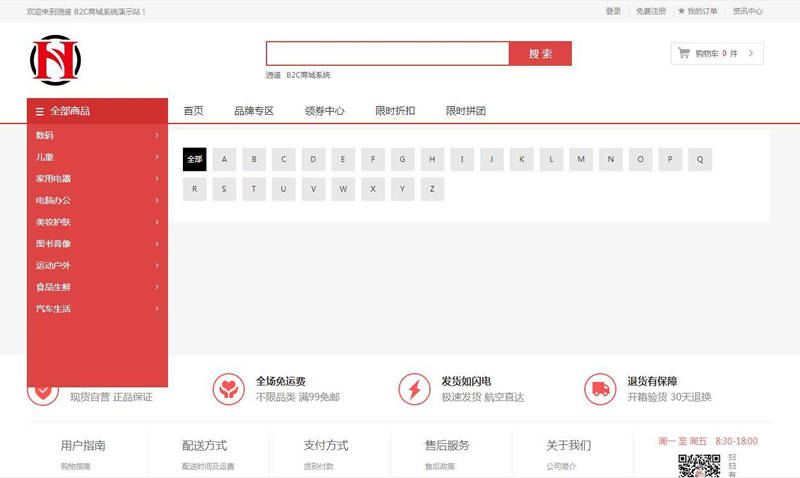Click the B2C商城系统 search suggestion
800x478 pixels.
[308, 75]
